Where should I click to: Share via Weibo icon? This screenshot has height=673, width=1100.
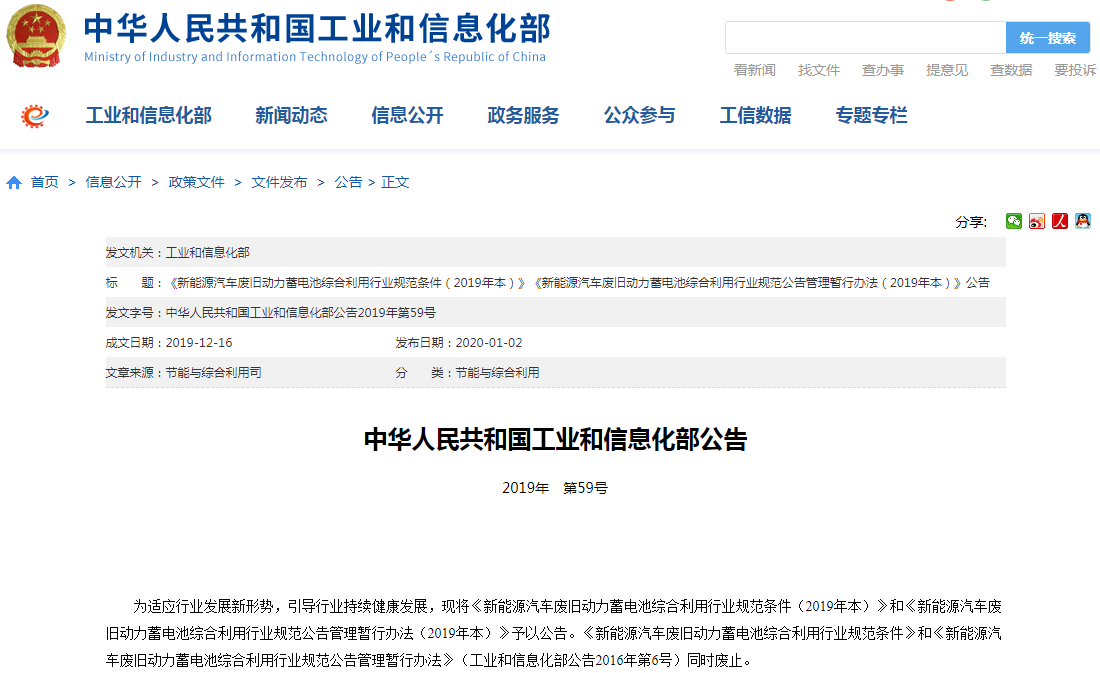1037,221
